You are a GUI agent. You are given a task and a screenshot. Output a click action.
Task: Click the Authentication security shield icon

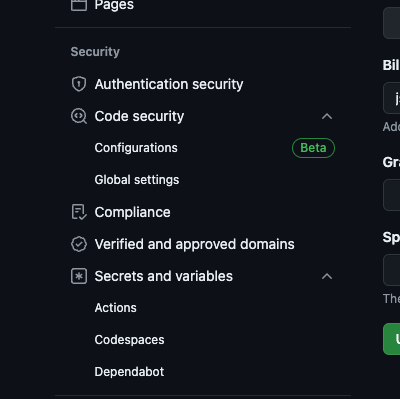[79, 84]
